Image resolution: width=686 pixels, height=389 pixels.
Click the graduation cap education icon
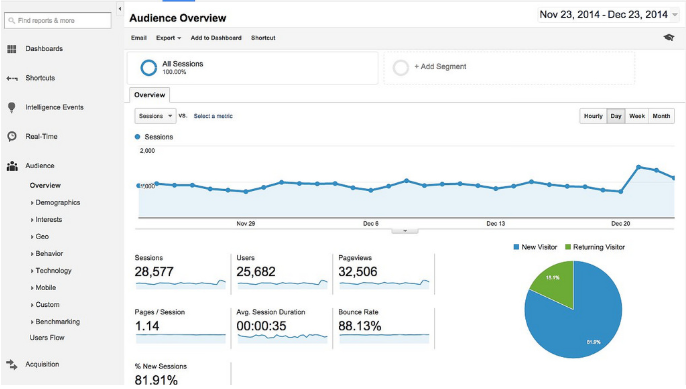coord(668,38)
